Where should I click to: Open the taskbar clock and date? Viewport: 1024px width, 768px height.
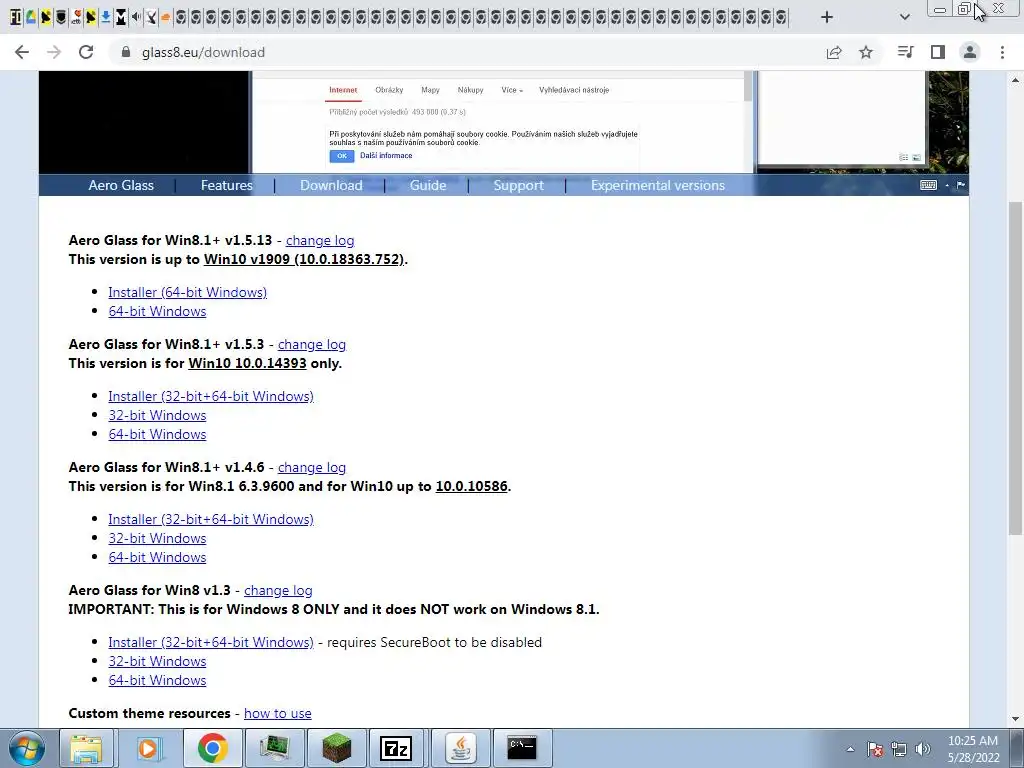click(x=974, y=749)
